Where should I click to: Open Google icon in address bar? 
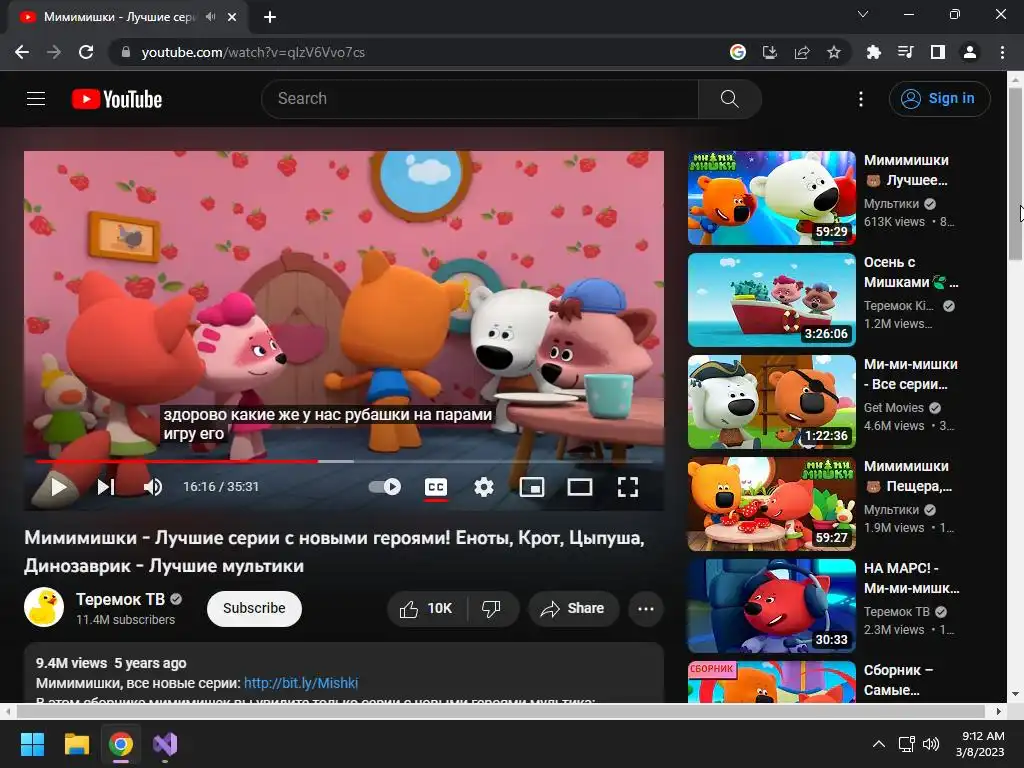tap(737, 52)
